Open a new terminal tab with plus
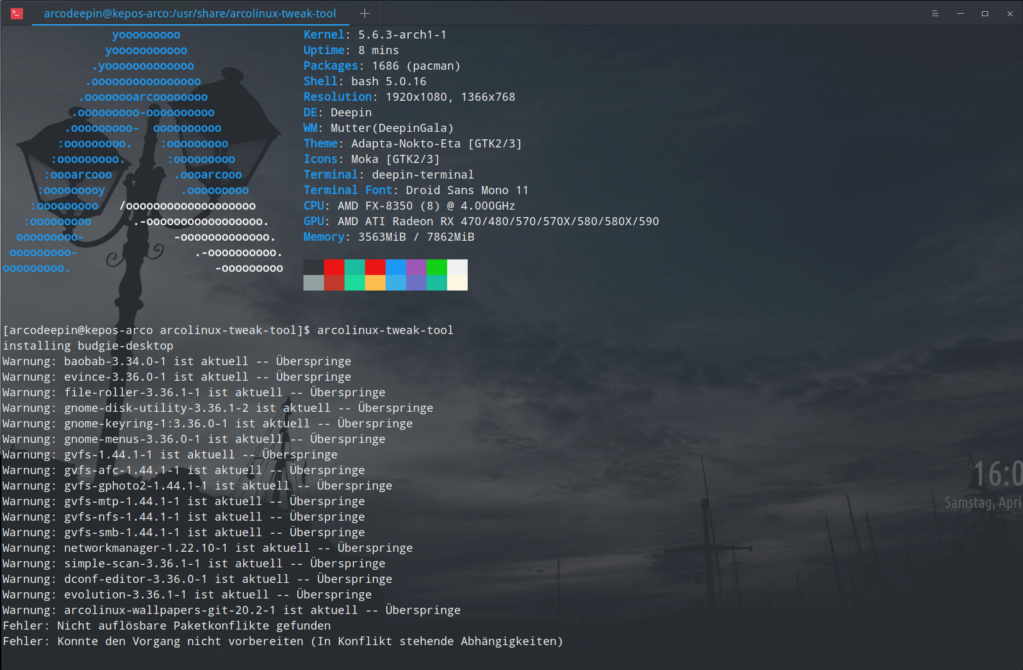Screen dimensions: 1023x670 coord(365,13)
